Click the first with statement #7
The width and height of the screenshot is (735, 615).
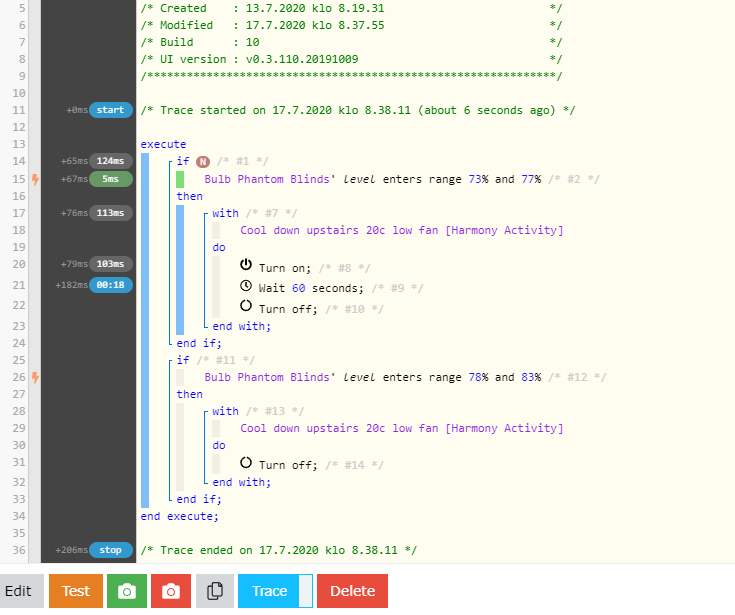[x=225, y=213]
